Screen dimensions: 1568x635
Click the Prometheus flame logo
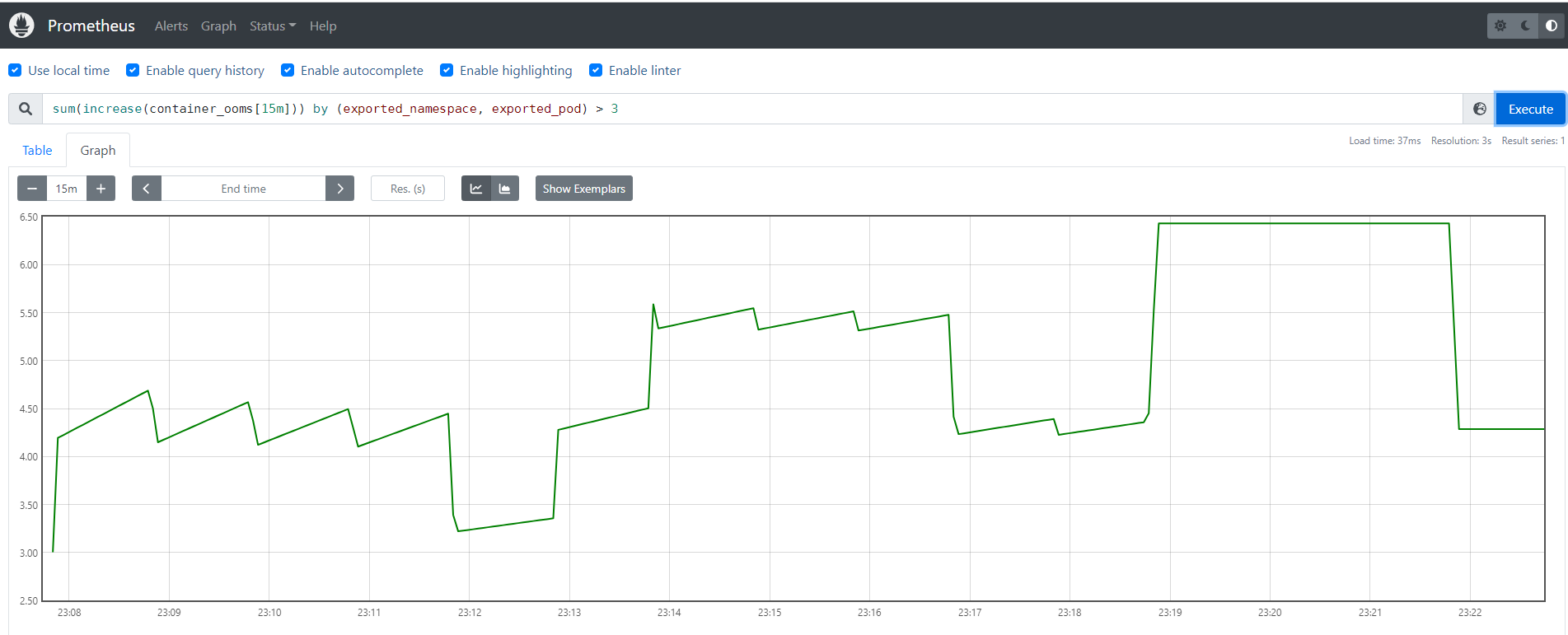tap(22, 26)
